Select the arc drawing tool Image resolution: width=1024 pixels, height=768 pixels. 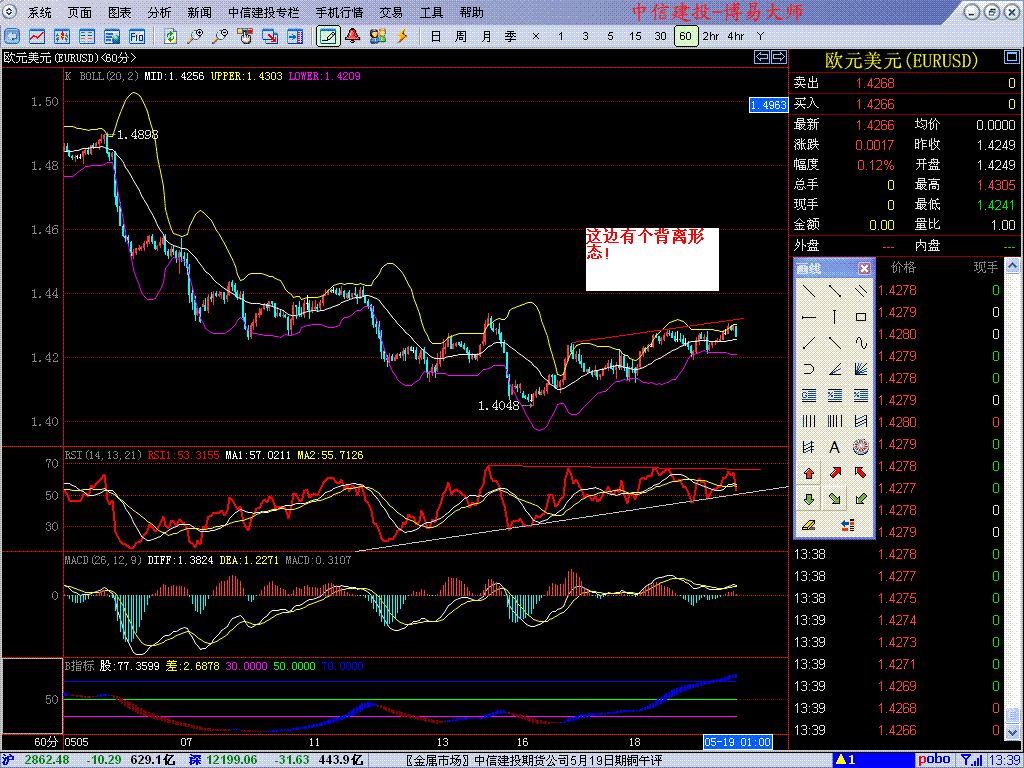tap(808, 369)
